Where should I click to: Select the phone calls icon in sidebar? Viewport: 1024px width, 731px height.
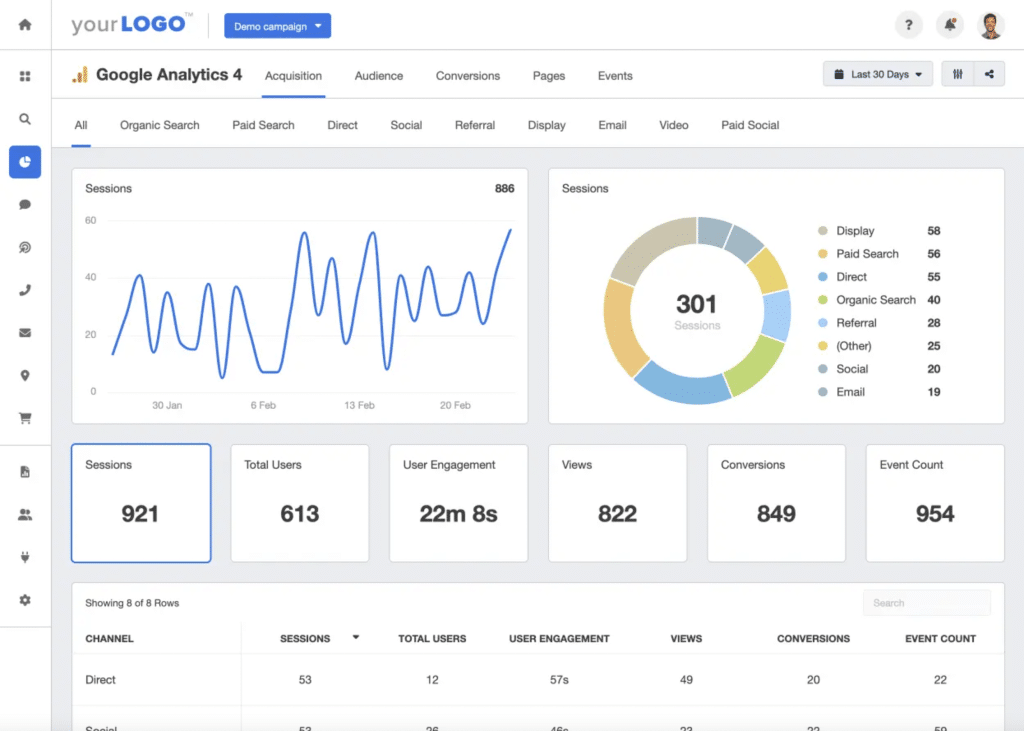click(x=24, y=290)
